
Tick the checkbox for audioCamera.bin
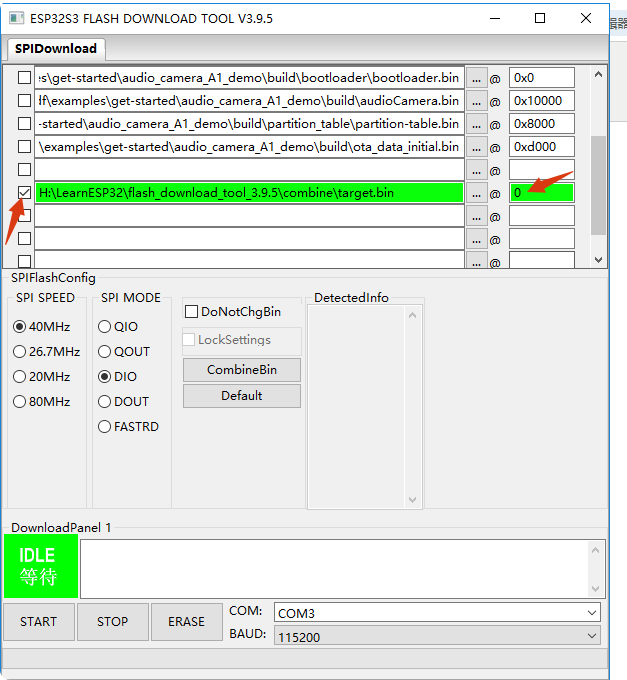pos(24,101)
